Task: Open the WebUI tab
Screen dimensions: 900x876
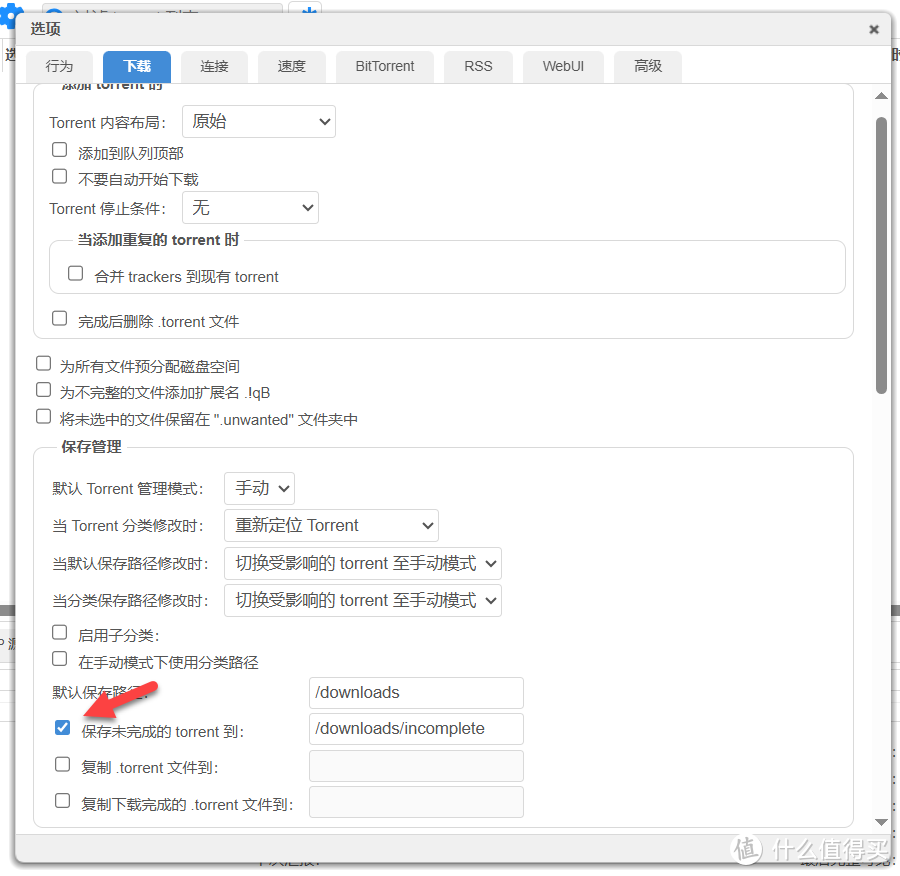Action: click(563, 67)
